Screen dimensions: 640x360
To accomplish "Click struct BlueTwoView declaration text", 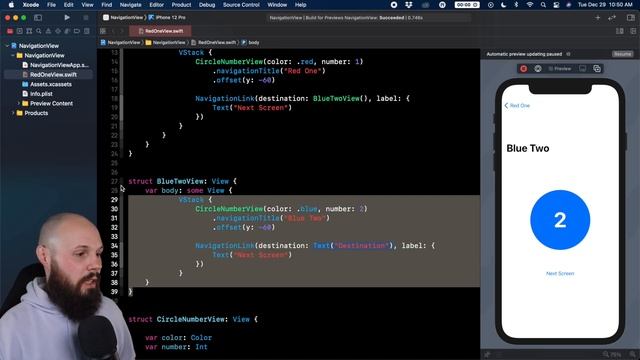I will [x=182, y=181].
